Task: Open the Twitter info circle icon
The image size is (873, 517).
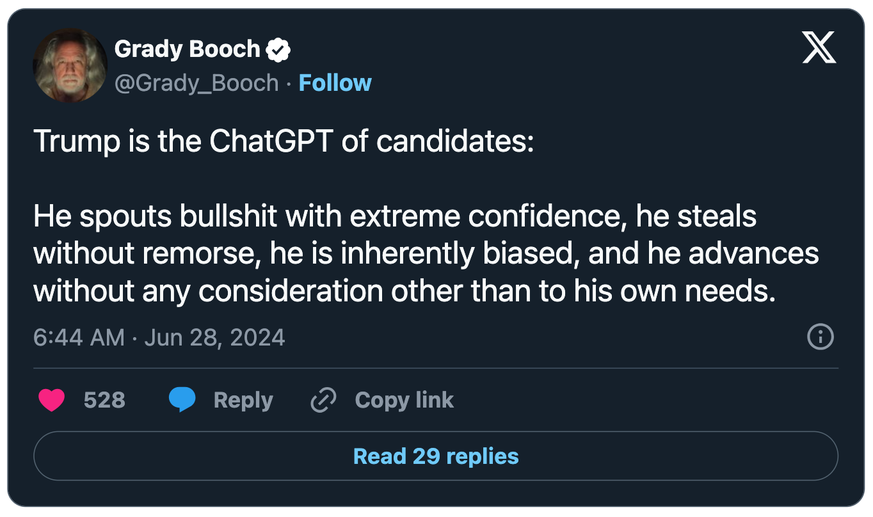Action: tap(820, 337)
